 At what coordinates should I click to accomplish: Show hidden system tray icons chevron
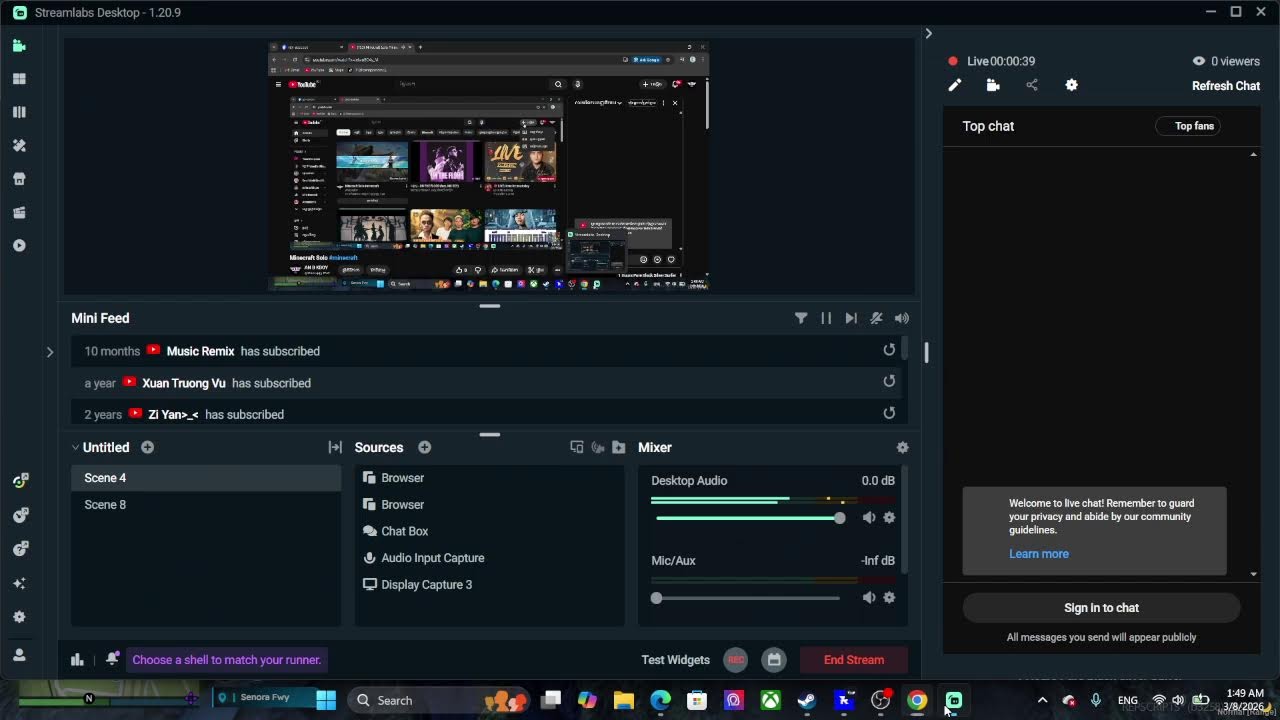pyautogui.click(x=1042, y=700)
